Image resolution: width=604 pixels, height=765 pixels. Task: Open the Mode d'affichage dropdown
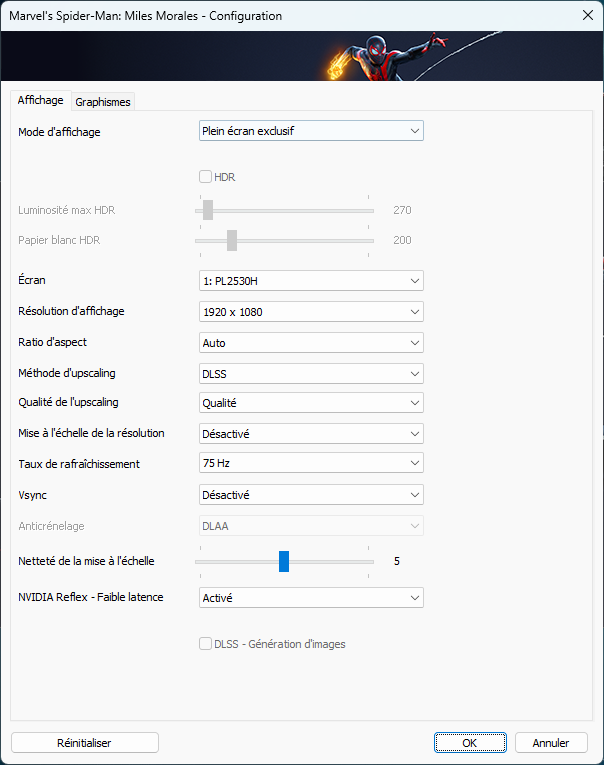click(x=311, y=131)
